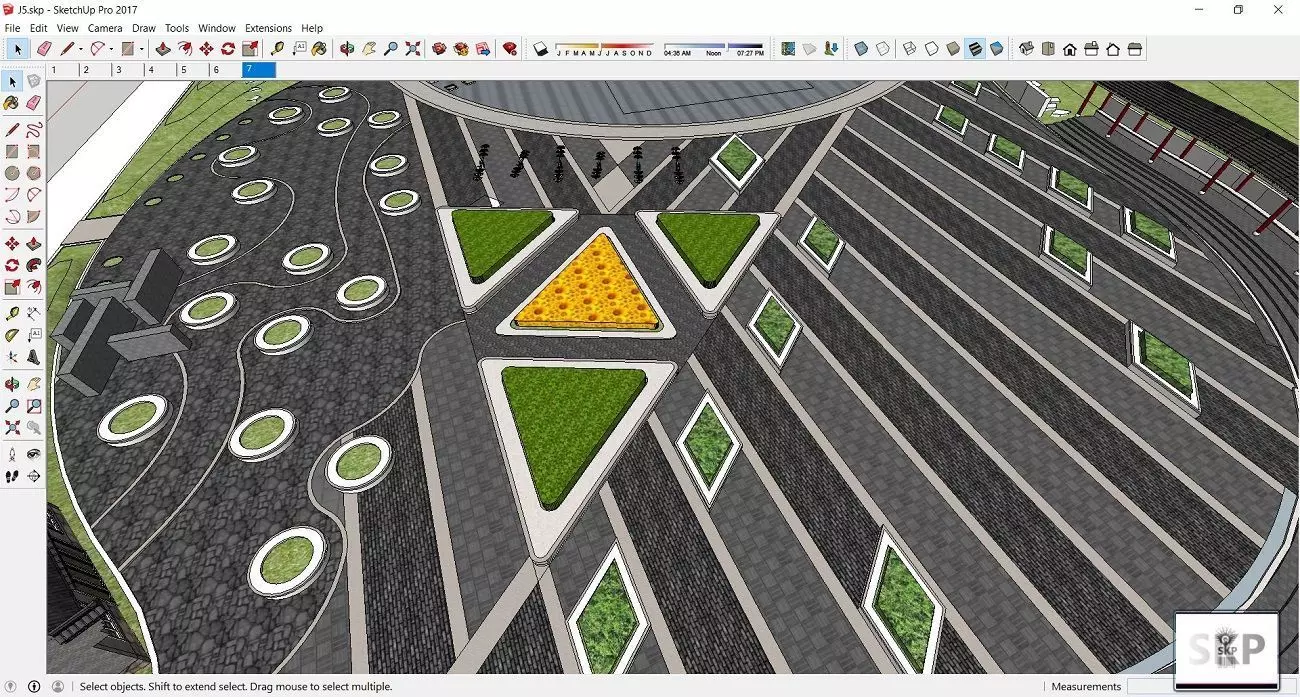The height and width of the screenshot is (697, 1300).
Task: Open the 3D Warehouse
Action: point(438,49)
